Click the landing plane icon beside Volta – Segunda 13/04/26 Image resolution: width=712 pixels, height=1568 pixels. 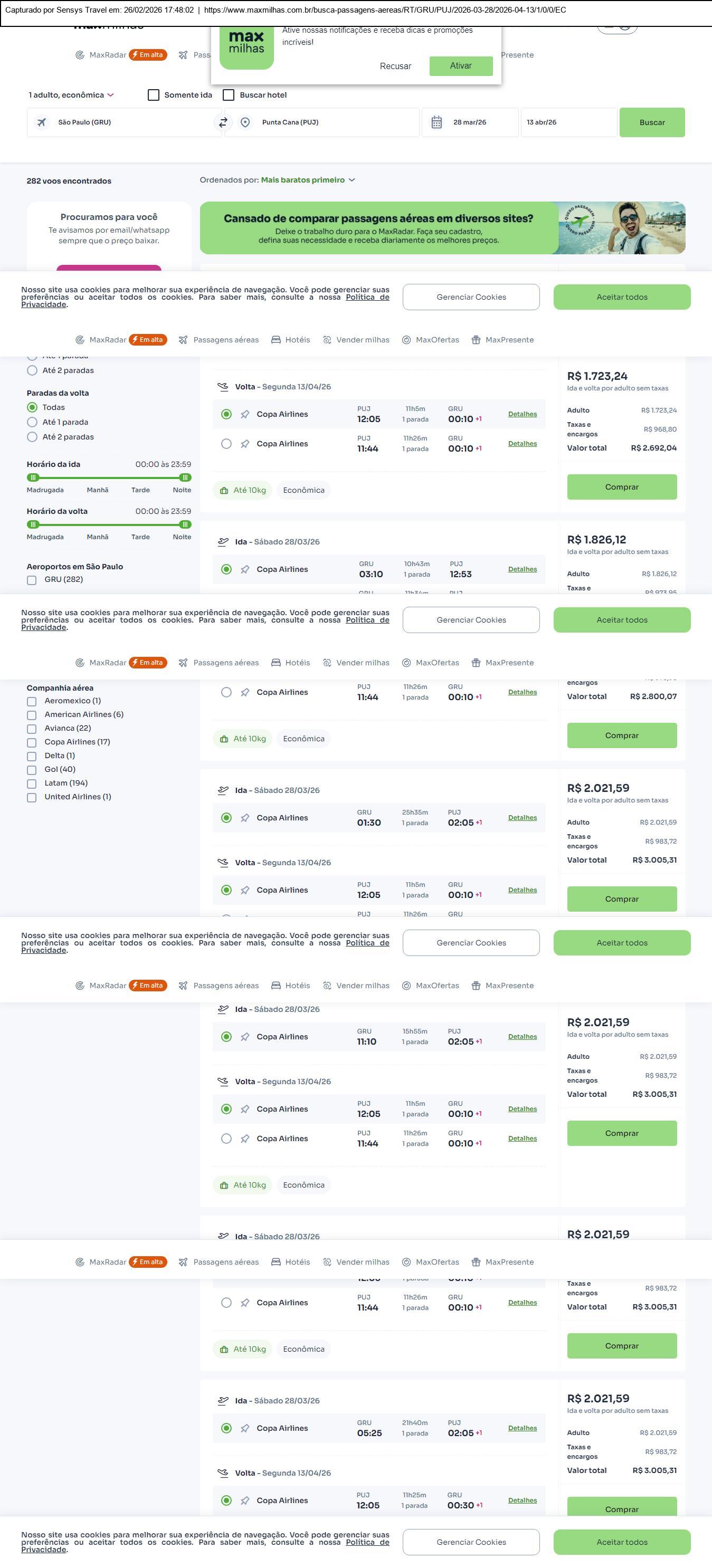(223, 387)
